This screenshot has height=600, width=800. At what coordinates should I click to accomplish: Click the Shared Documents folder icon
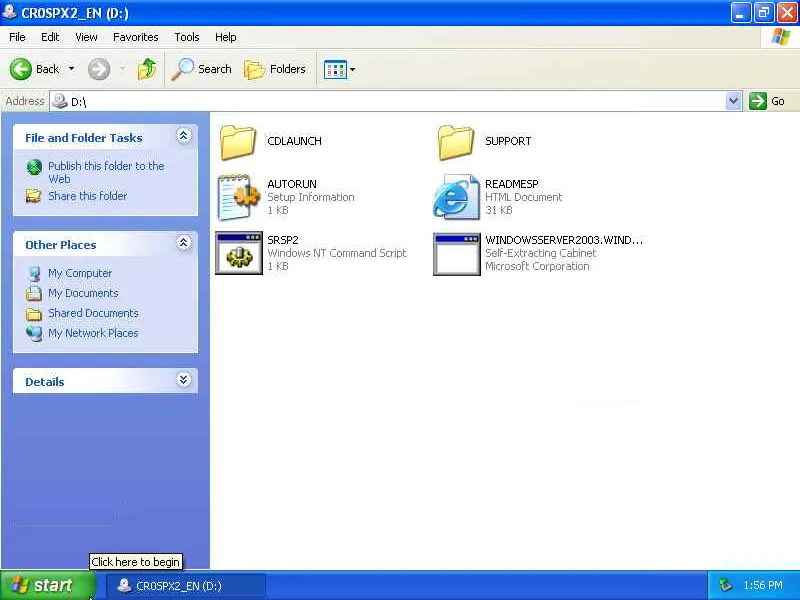34,314
